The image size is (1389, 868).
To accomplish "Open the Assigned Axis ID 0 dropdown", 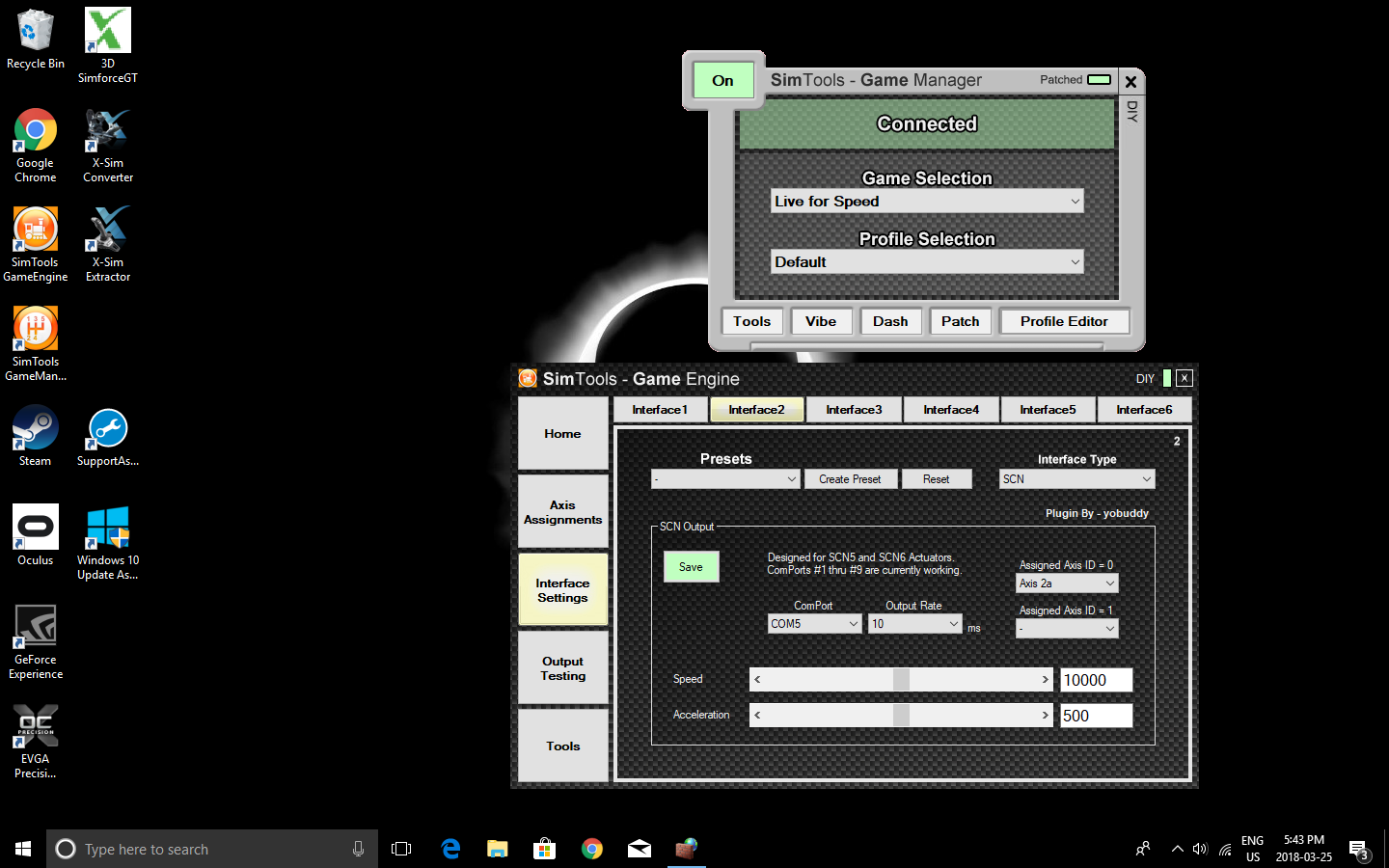I will coord(1067,583).
